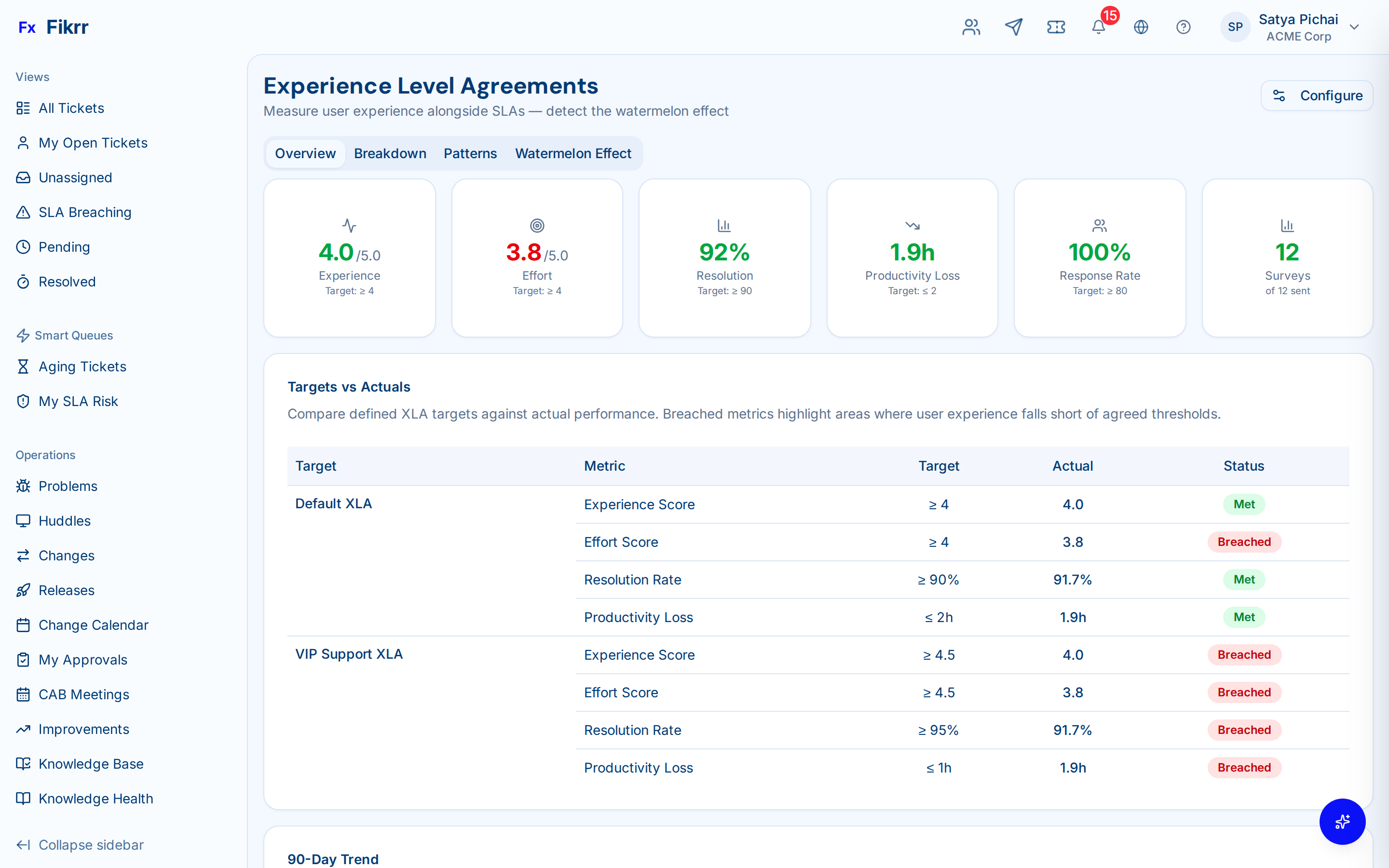Click the globe language icon
Screen dimensions: 1389x868
pos(1141,27)
